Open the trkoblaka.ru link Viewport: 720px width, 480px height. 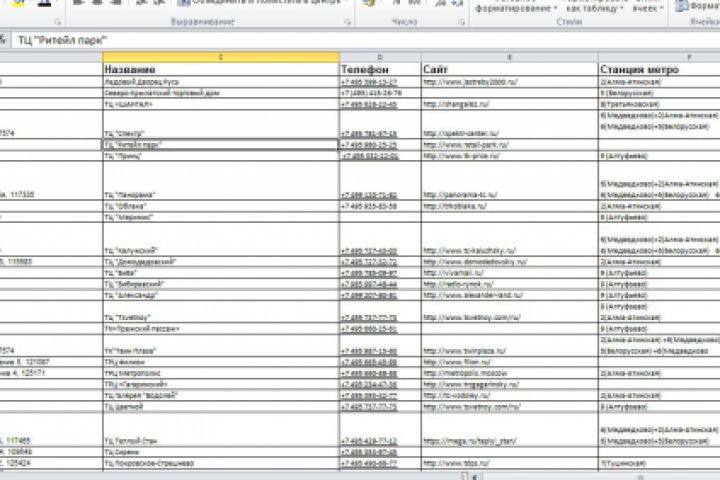coord(454,206)
